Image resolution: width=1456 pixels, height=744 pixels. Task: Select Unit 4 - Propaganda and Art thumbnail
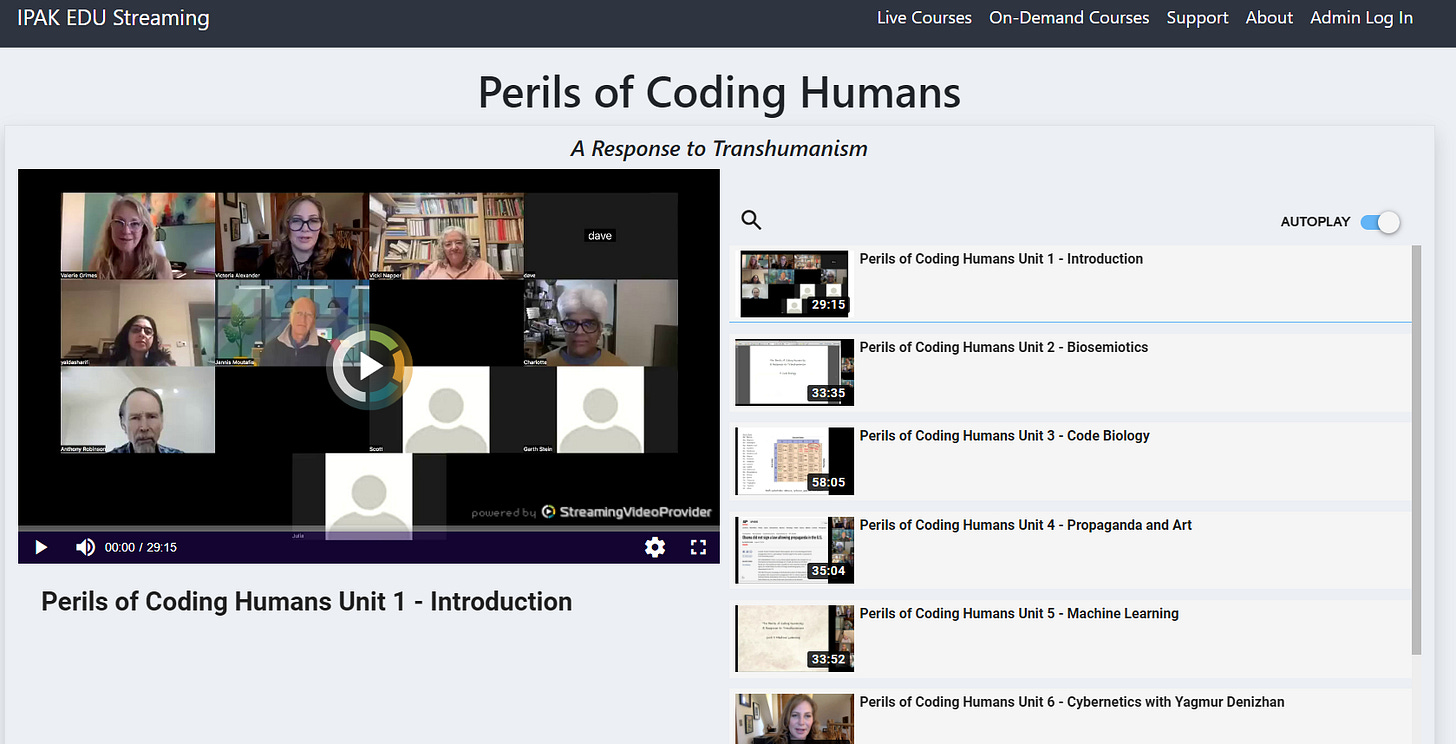(x=794, y=550)
